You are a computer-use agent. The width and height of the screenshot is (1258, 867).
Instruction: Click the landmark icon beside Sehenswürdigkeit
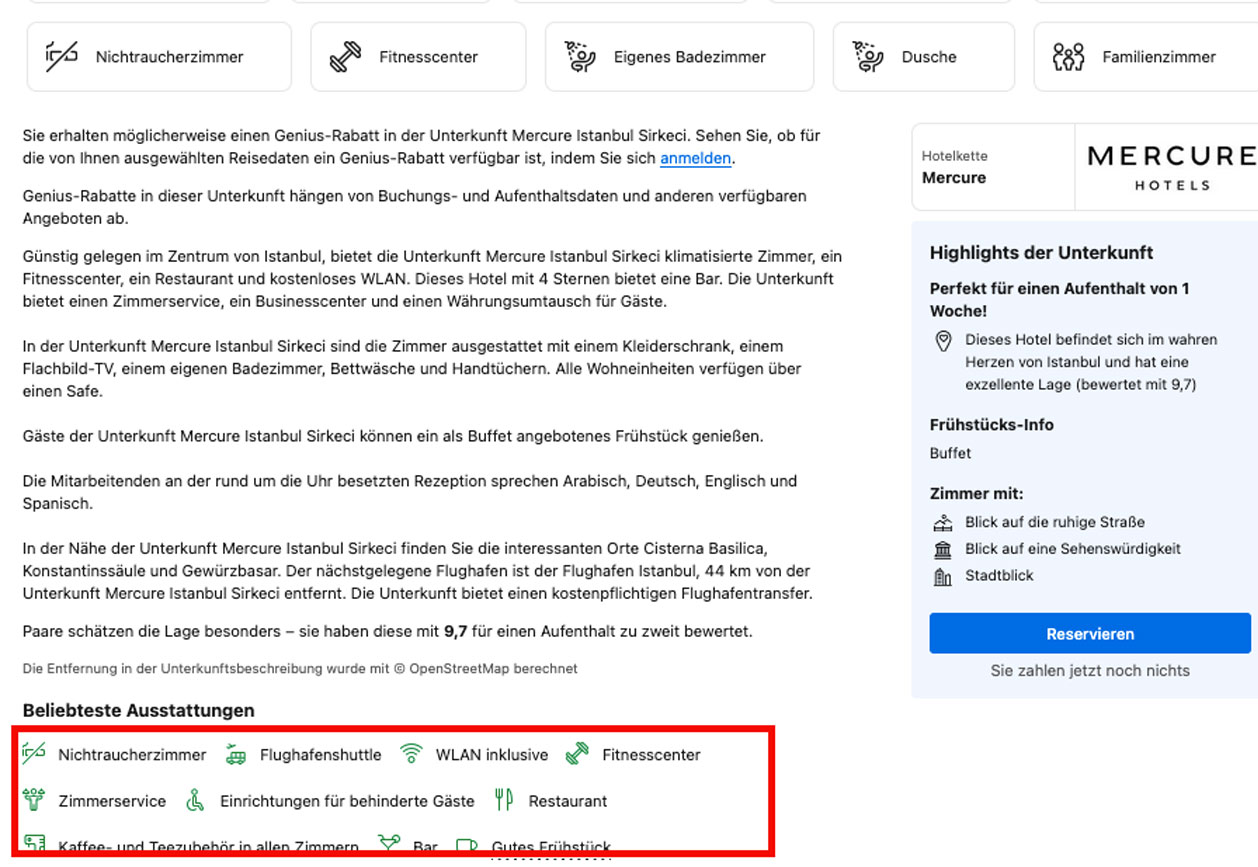coord(942,549)
